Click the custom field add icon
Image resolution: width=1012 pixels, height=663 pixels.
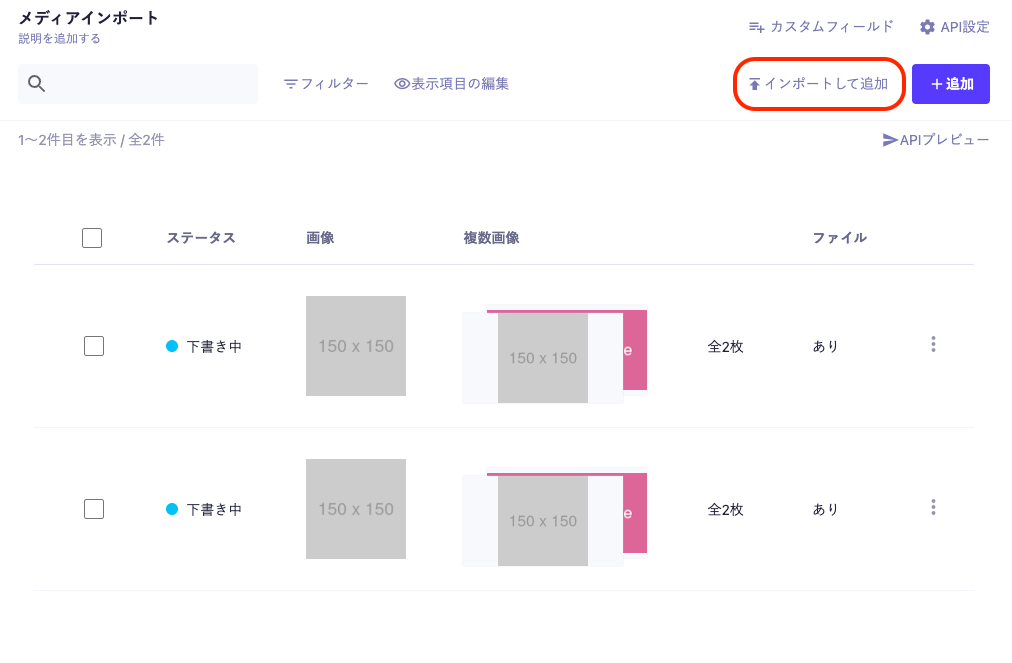[756, 27]
